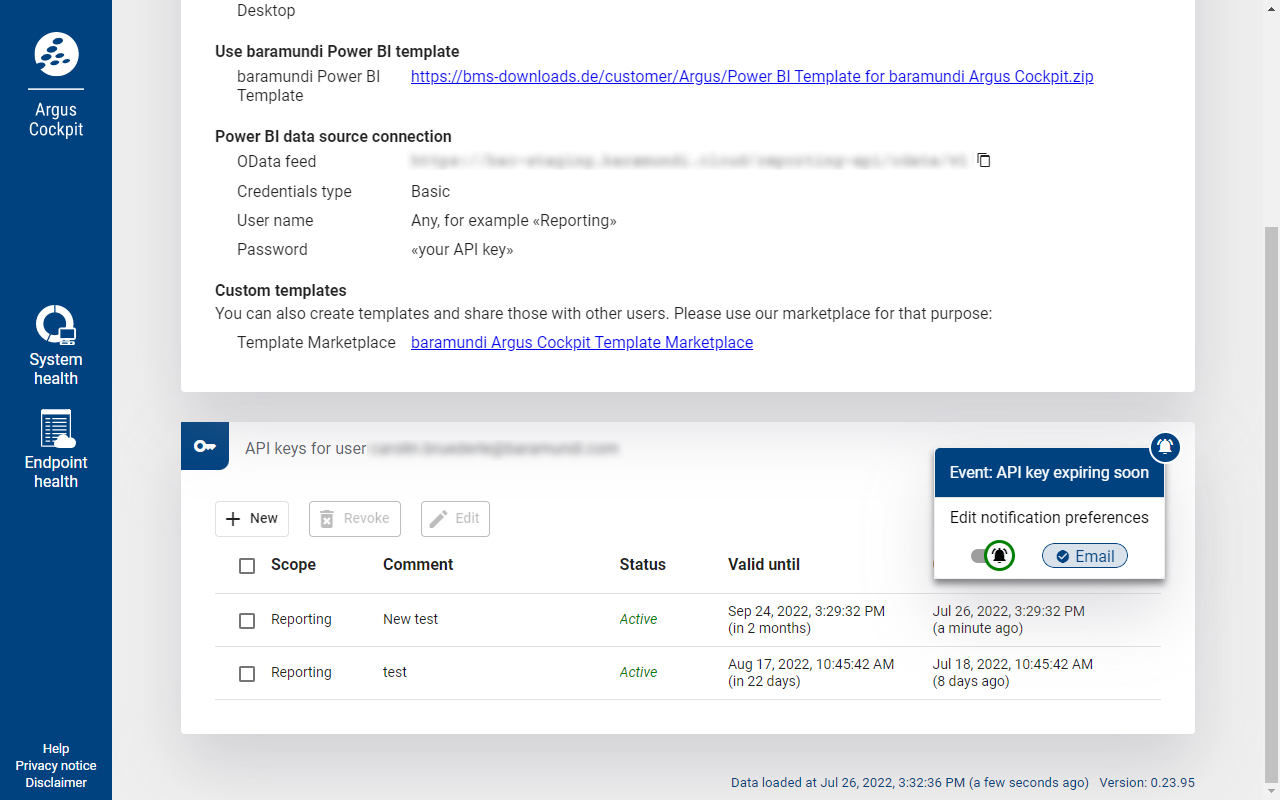Click the key icon beside API keys
1280x800 pixels.
coord(205,446)
